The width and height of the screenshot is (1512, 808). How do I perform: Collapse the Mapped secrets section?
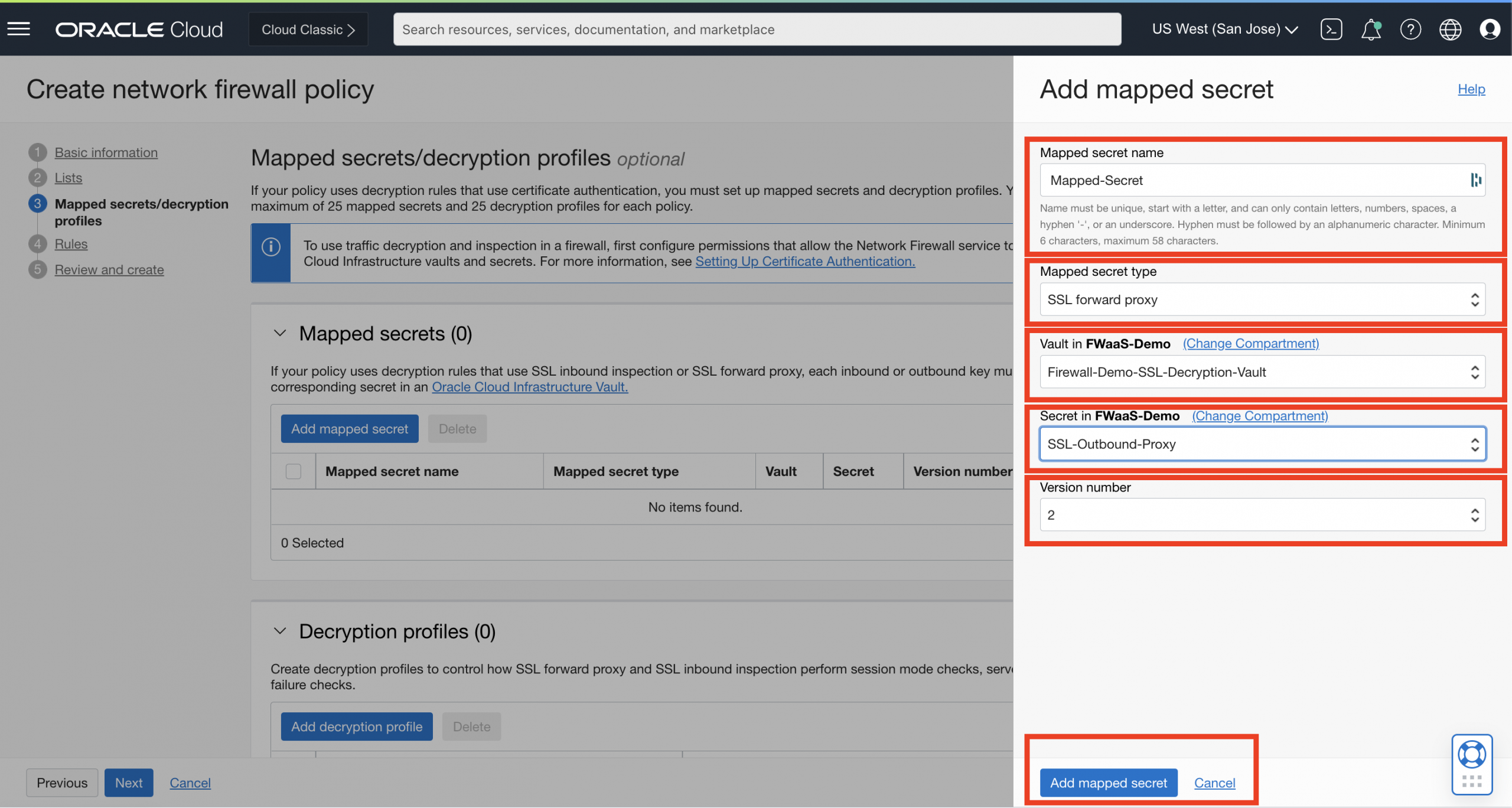[x=280, y=334]
